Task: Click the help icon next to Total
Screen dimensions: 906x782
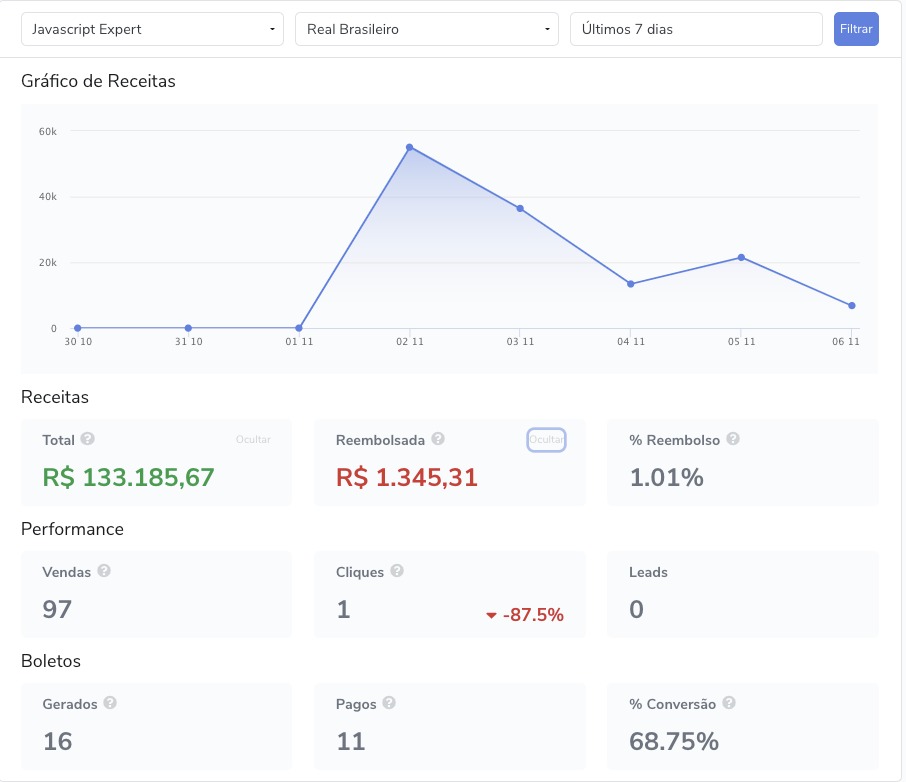Action: tap(87, 439)
